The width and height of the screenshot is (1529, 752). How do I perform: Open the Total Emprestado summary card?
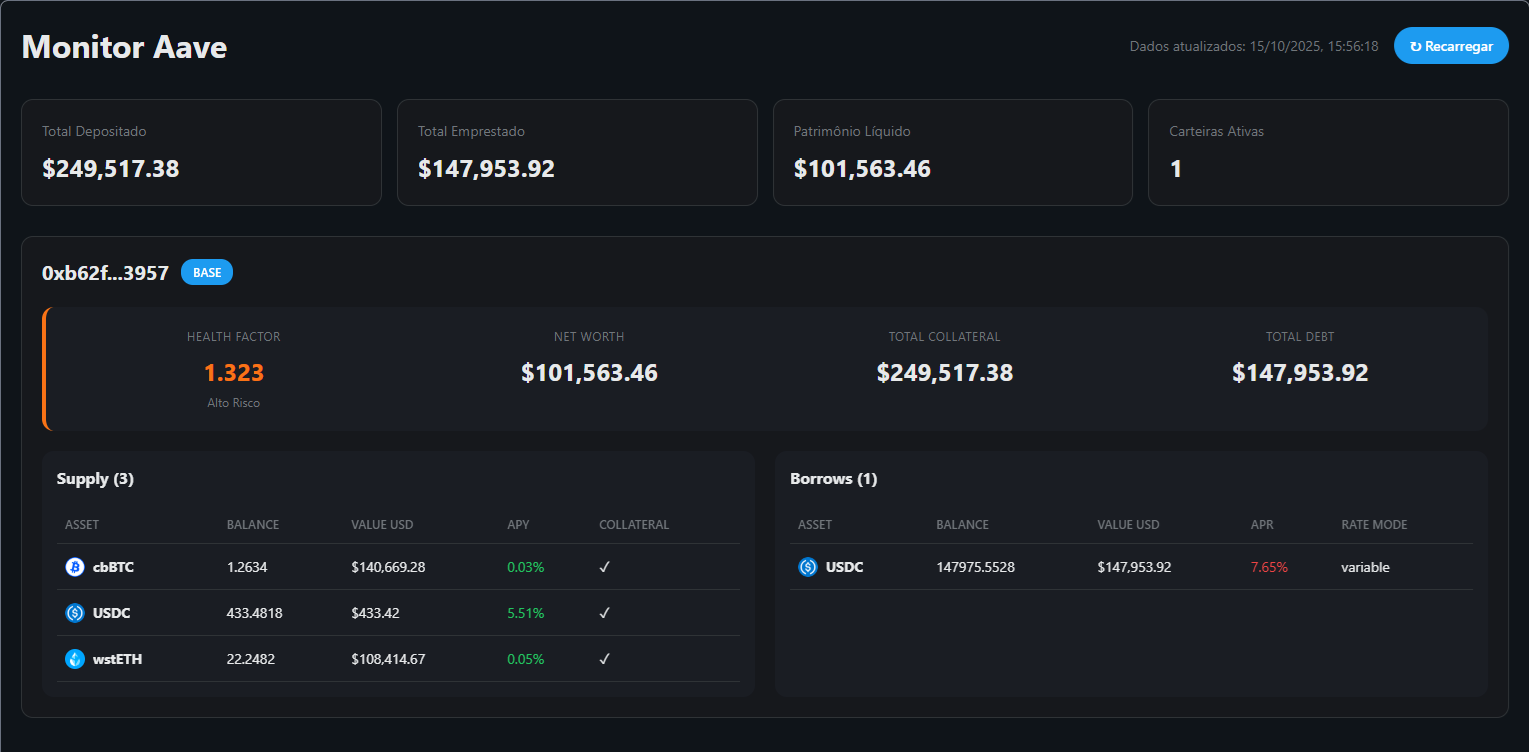tap(577, 152)
